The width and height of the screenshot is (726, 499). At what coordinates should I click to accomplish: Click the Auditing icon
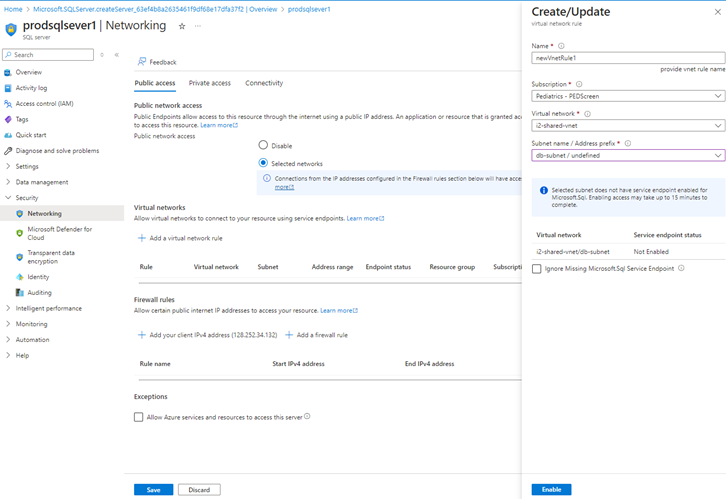[19, 293]
